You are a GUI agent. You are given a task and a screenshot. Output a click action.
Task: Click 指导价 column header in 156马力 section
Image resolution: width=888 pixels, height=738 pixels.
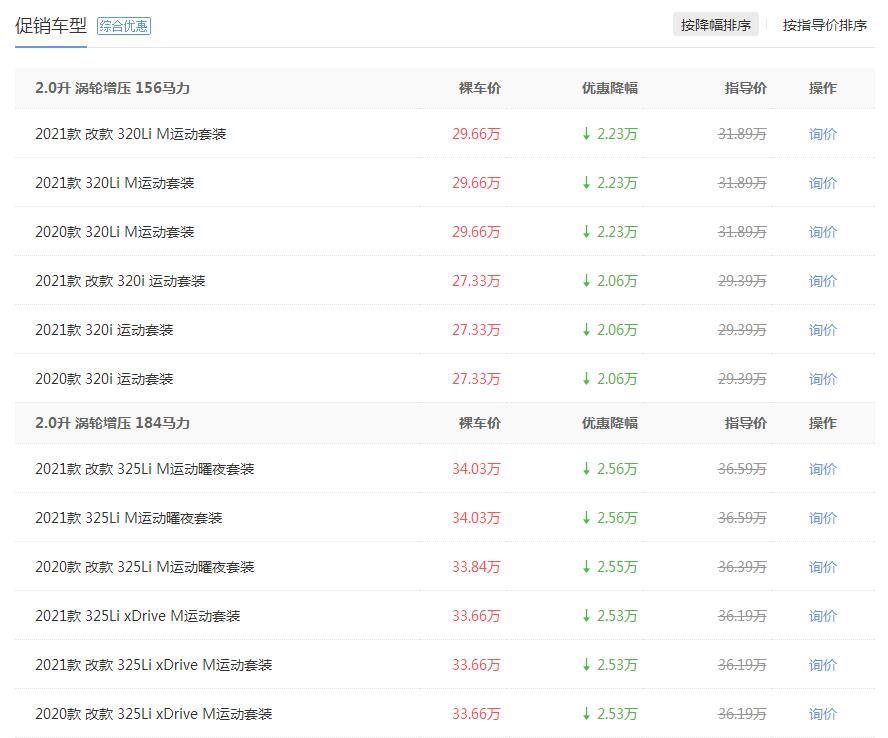coord(746,88)
